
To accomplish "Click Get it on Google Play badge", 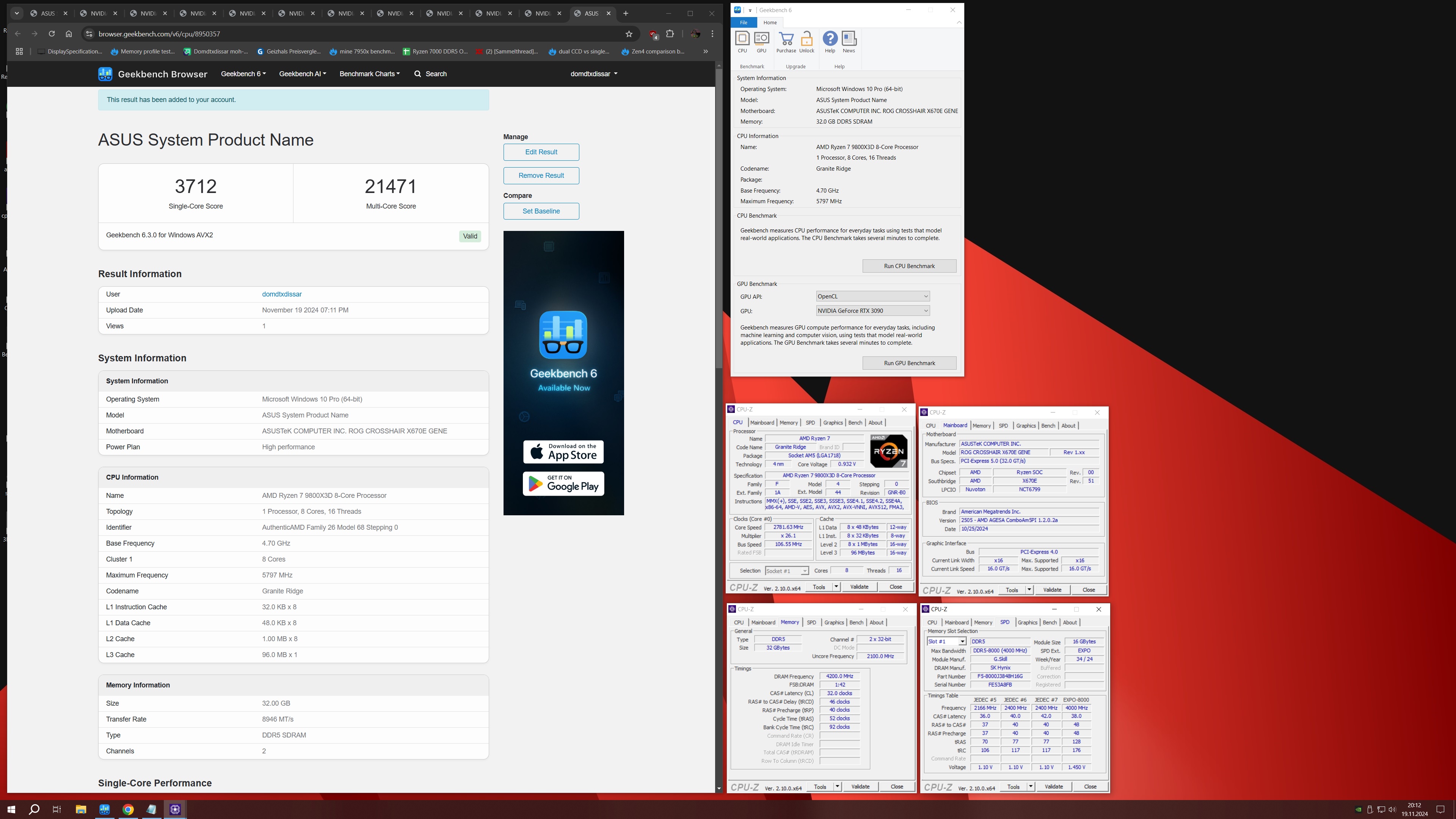I will coord(563,485).
